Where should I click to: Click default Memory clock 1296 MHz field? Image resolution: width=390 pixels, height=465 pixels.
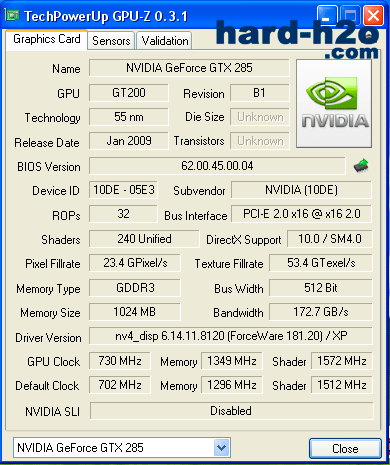point(232,385)
